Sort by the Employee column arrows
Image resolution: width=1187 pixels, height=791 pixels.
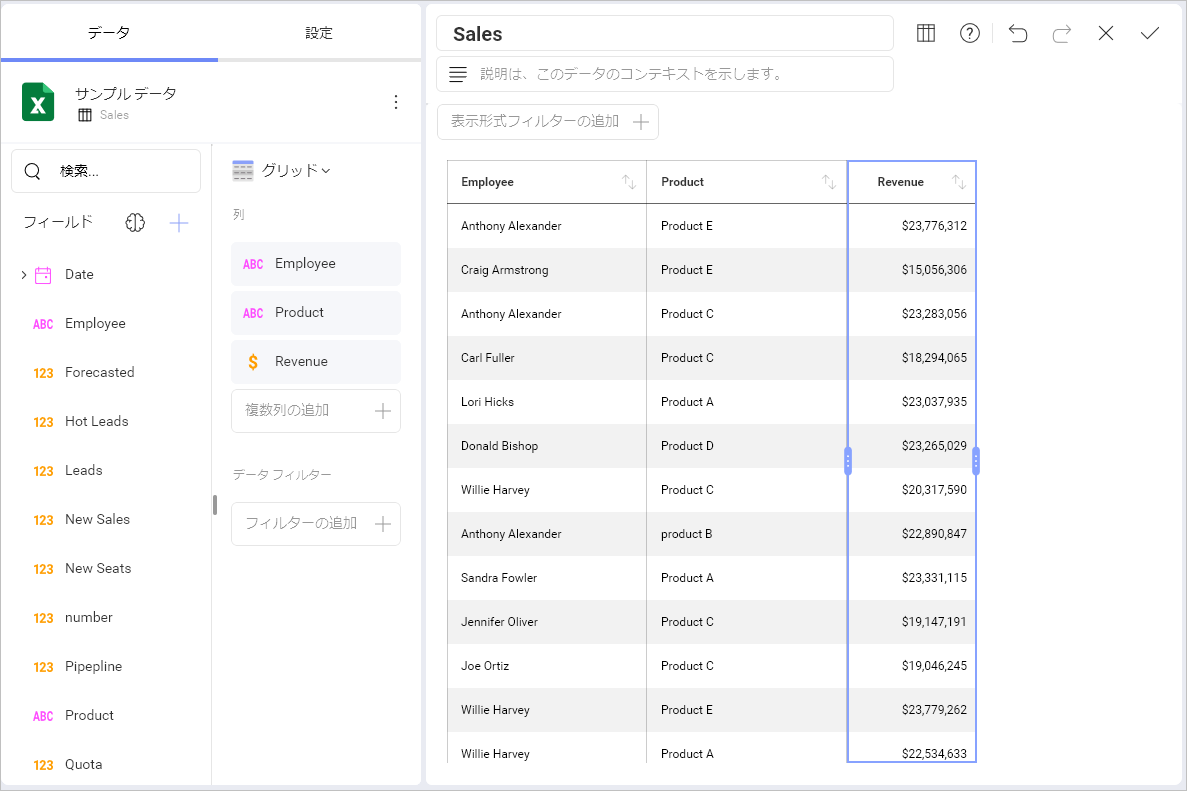coord(629,182)
